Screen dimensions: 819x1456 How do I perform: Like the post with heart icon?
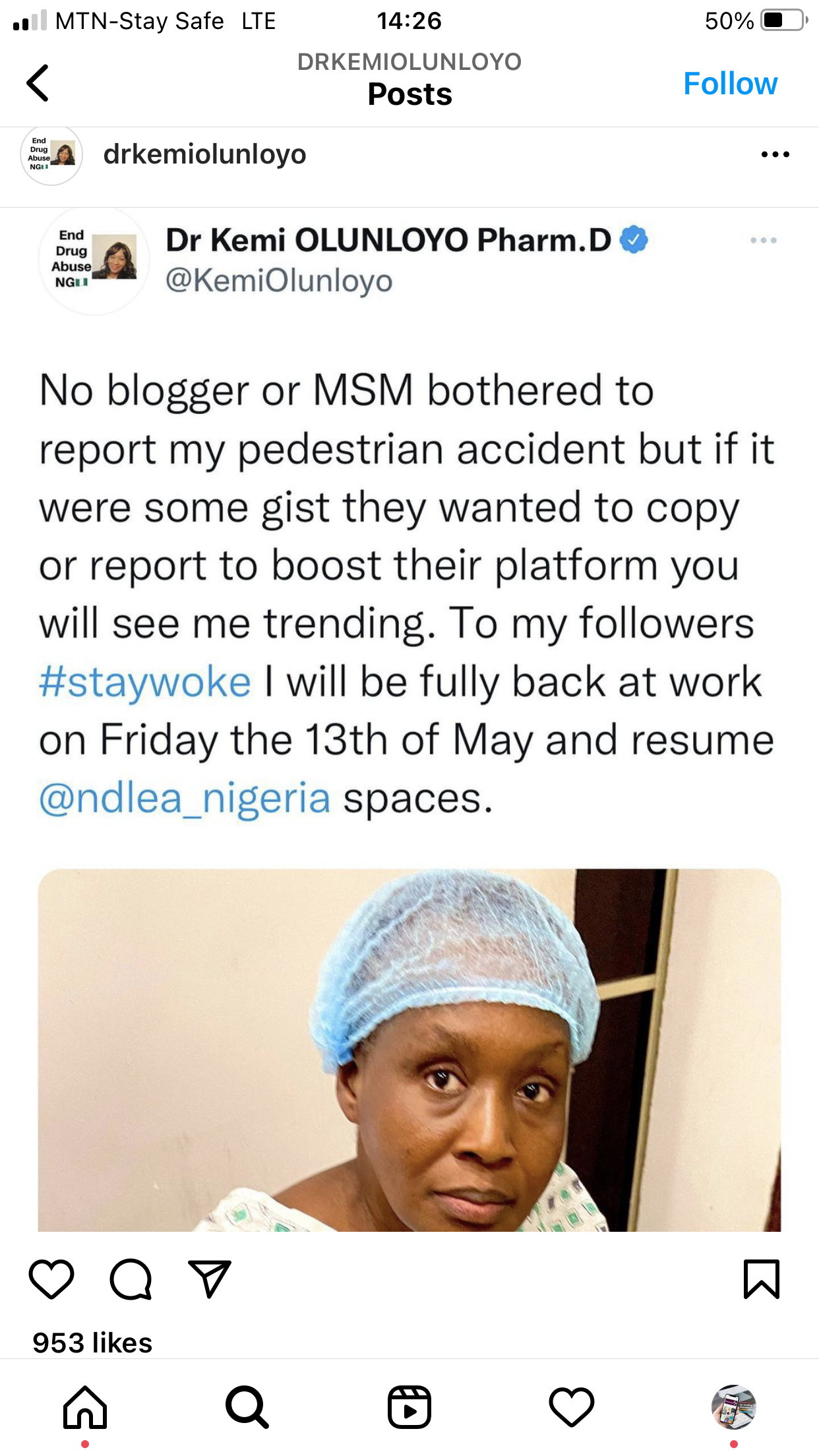pyautogui.click(x=51, y=1279)
